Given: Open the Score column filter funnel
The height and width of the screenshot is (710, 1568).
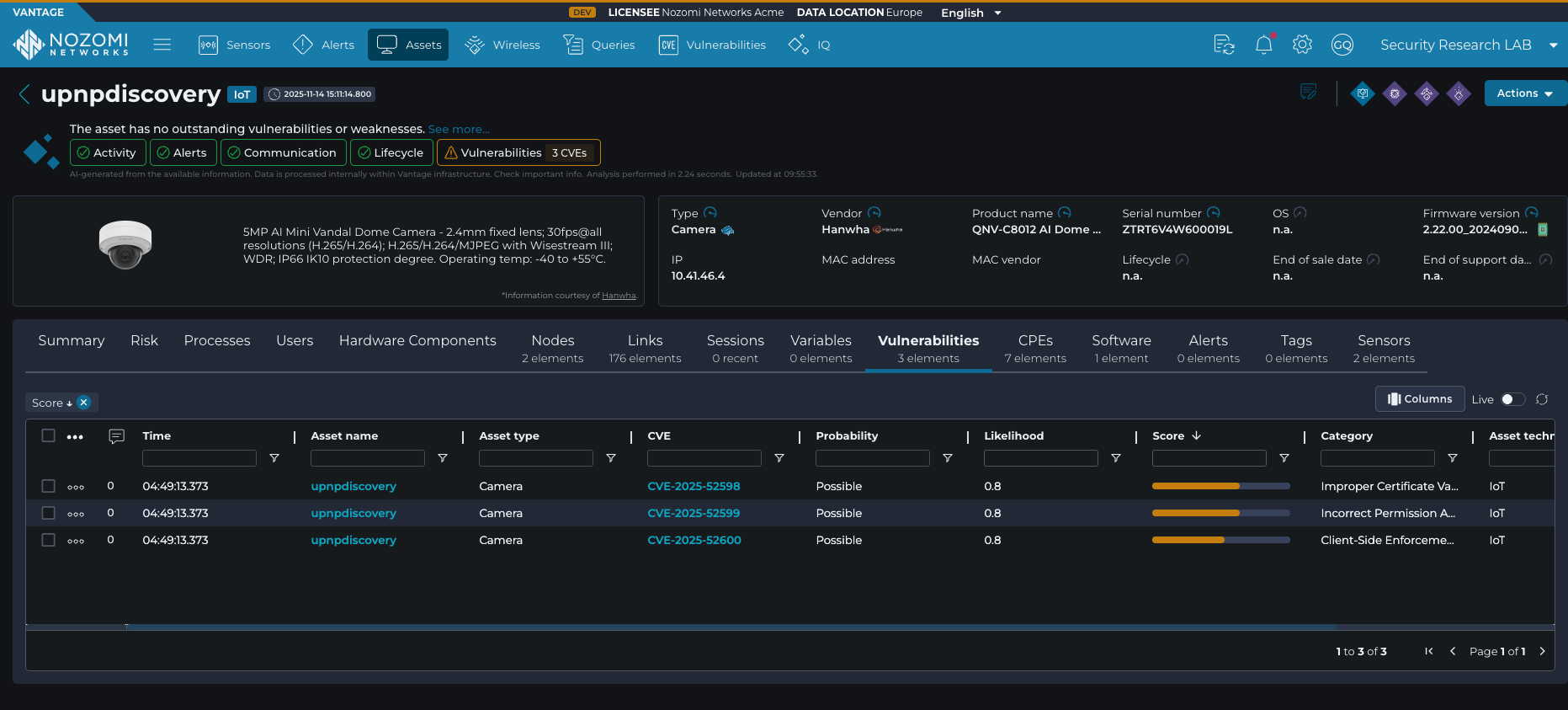Looking at the screenshot, I should (1284, 458).
